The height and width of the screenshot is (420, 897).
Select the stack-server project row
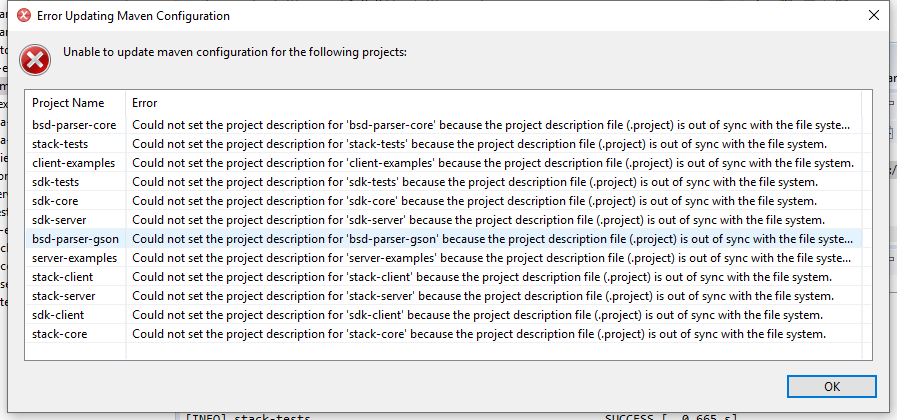(x=65, y=296)
